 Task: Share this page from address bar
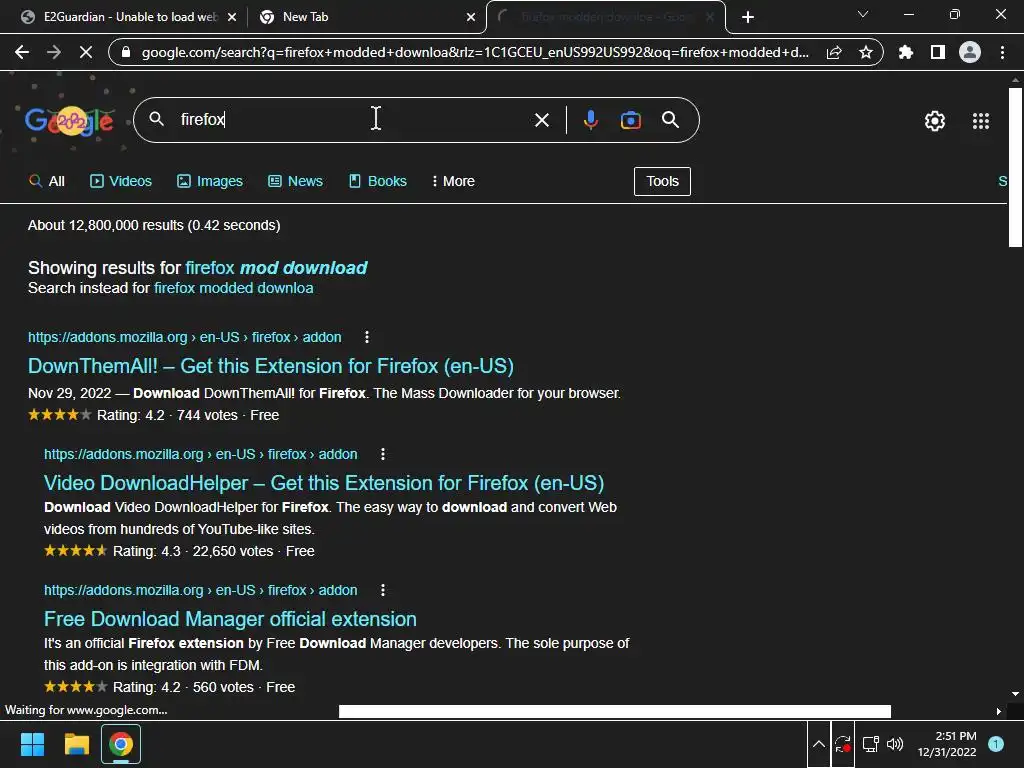(834, 52)
